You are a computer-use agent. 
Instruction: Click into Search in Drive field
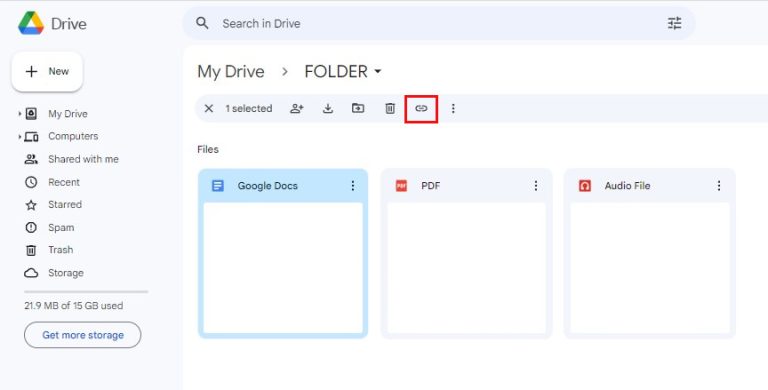[x=438, y=23]
